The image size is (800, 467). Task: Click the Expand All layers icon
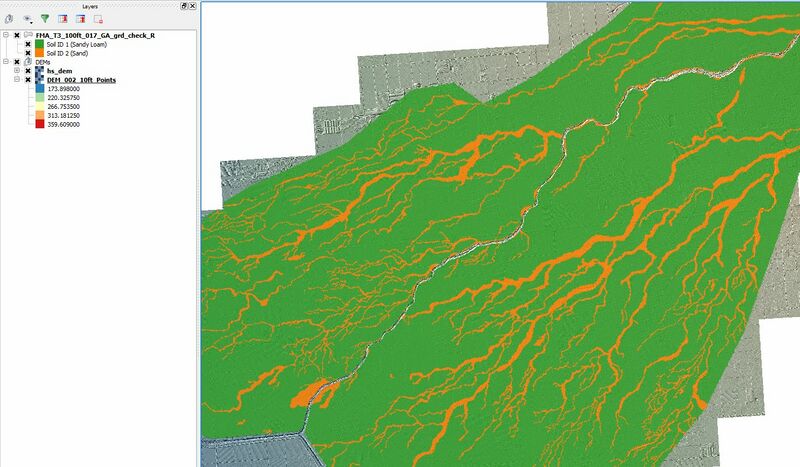pyautogui.click(x=63, y=18)
